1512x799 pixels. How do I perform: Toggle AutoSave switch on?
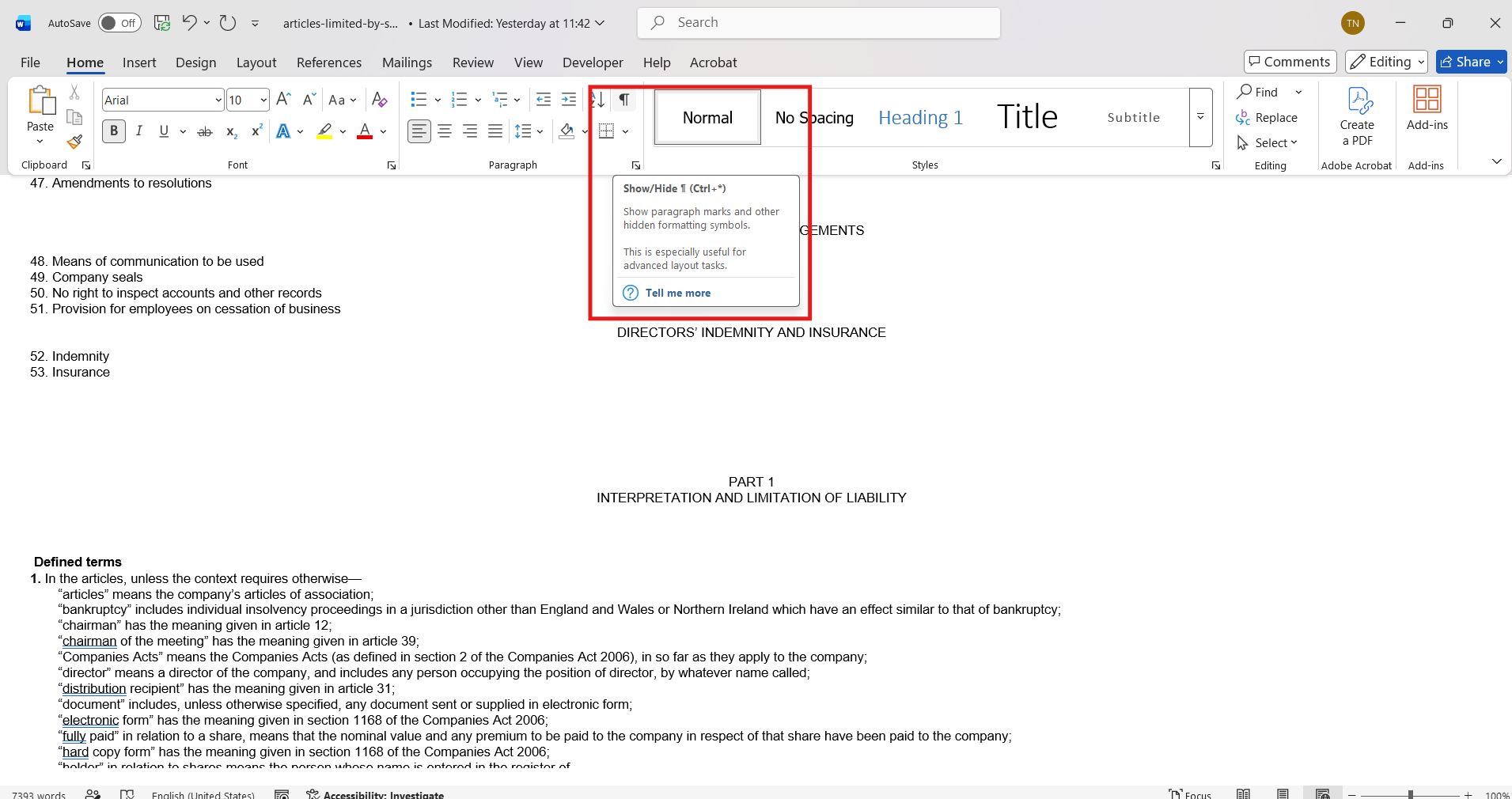coord(119,23)
